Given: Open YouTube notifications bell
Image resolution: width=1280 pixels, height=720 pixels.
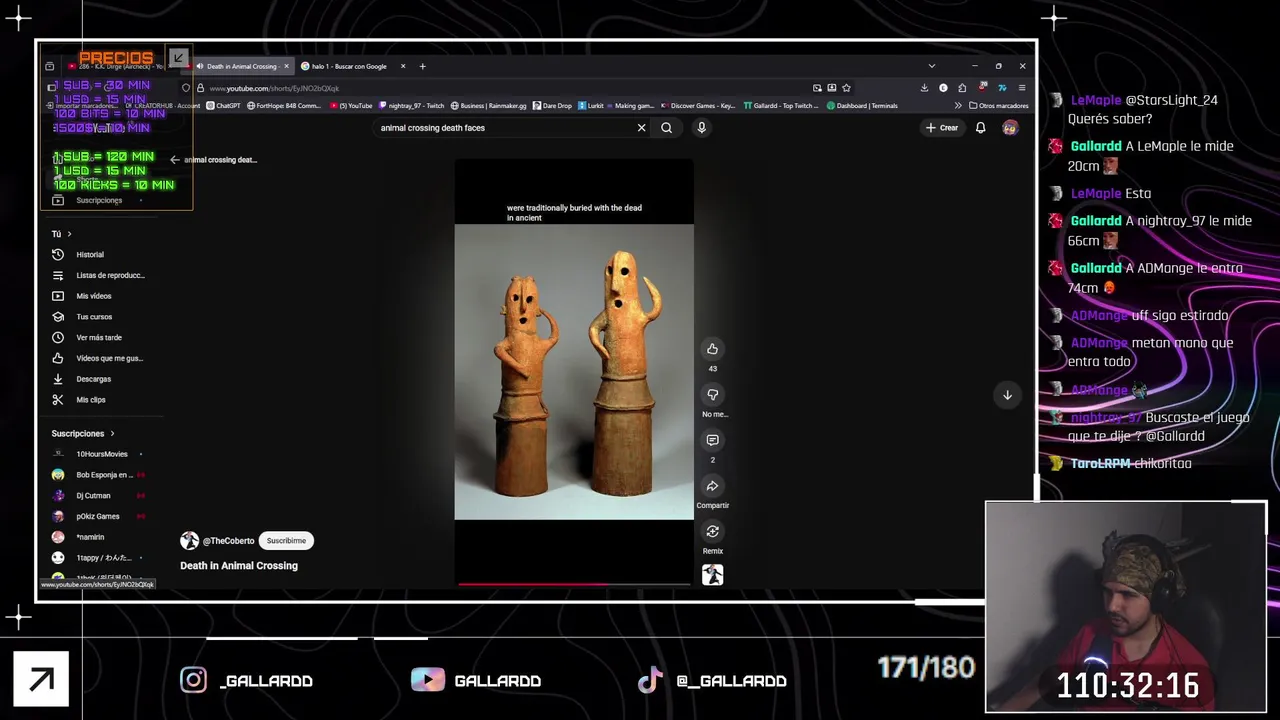Looking at the screenshot, I should (980, 128).
